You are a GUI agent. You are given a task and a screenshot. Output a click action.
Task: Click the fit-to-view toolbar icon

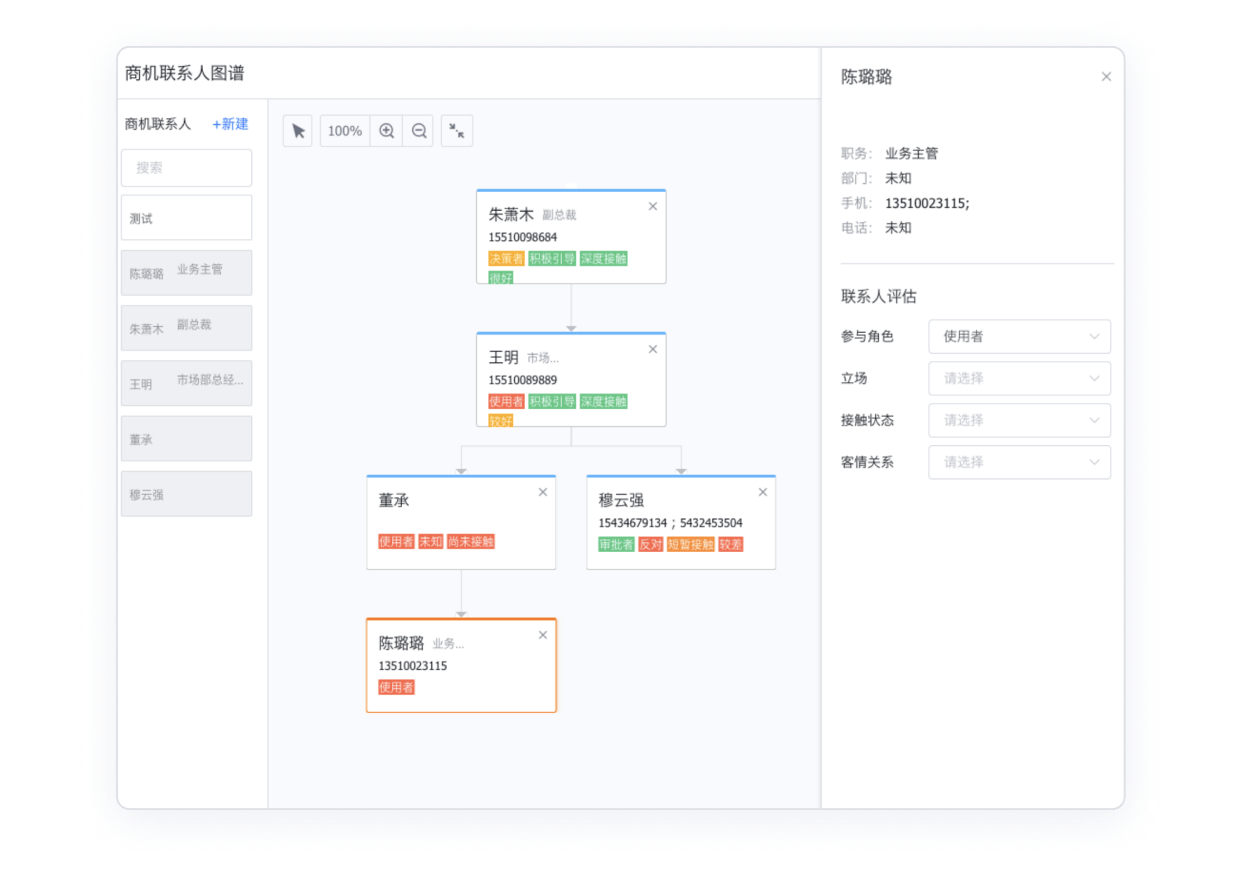(456, 131)
